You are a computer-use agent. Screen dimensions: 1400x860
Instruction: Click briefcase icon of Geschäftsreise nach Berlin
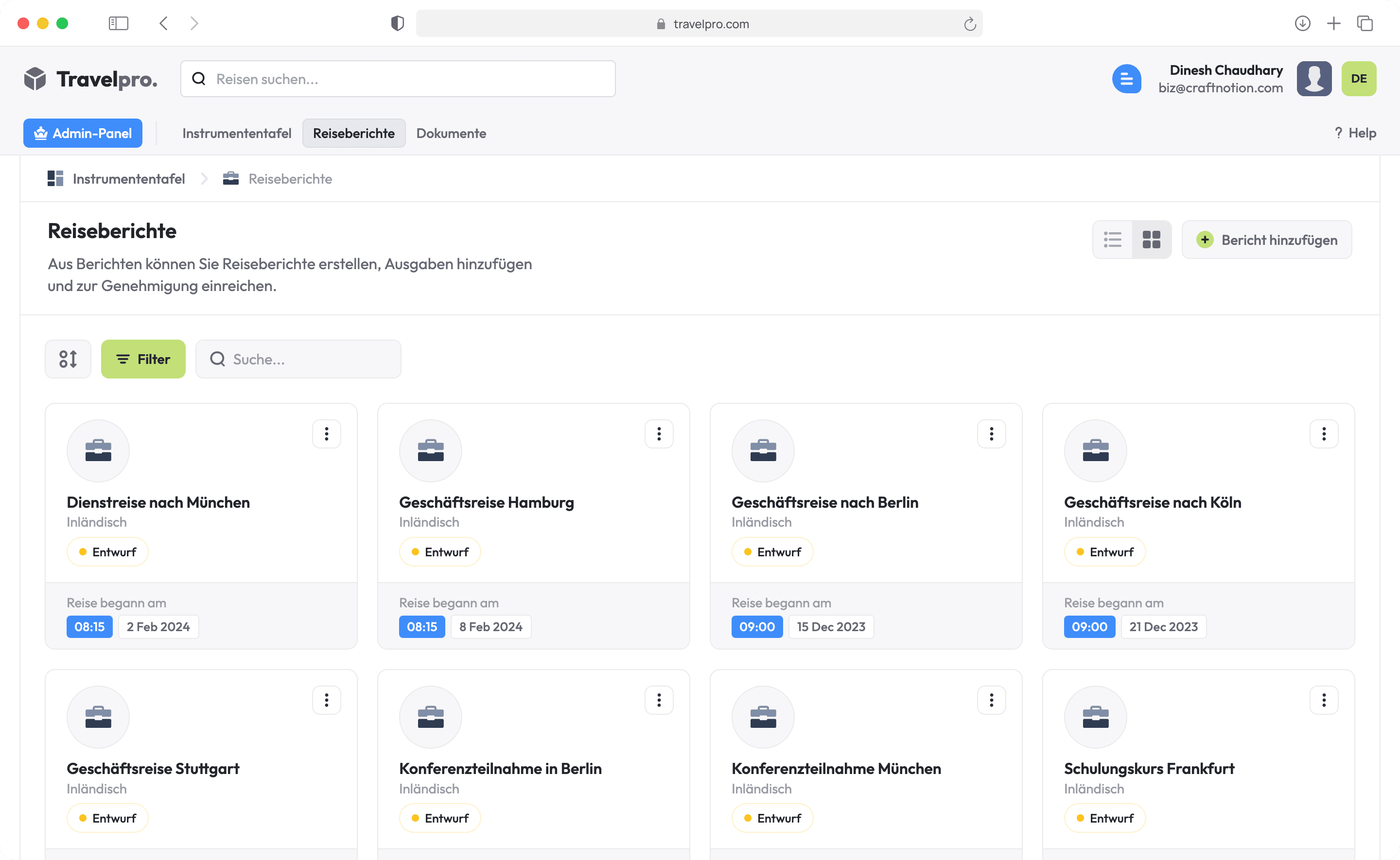[x=763, y=450]
